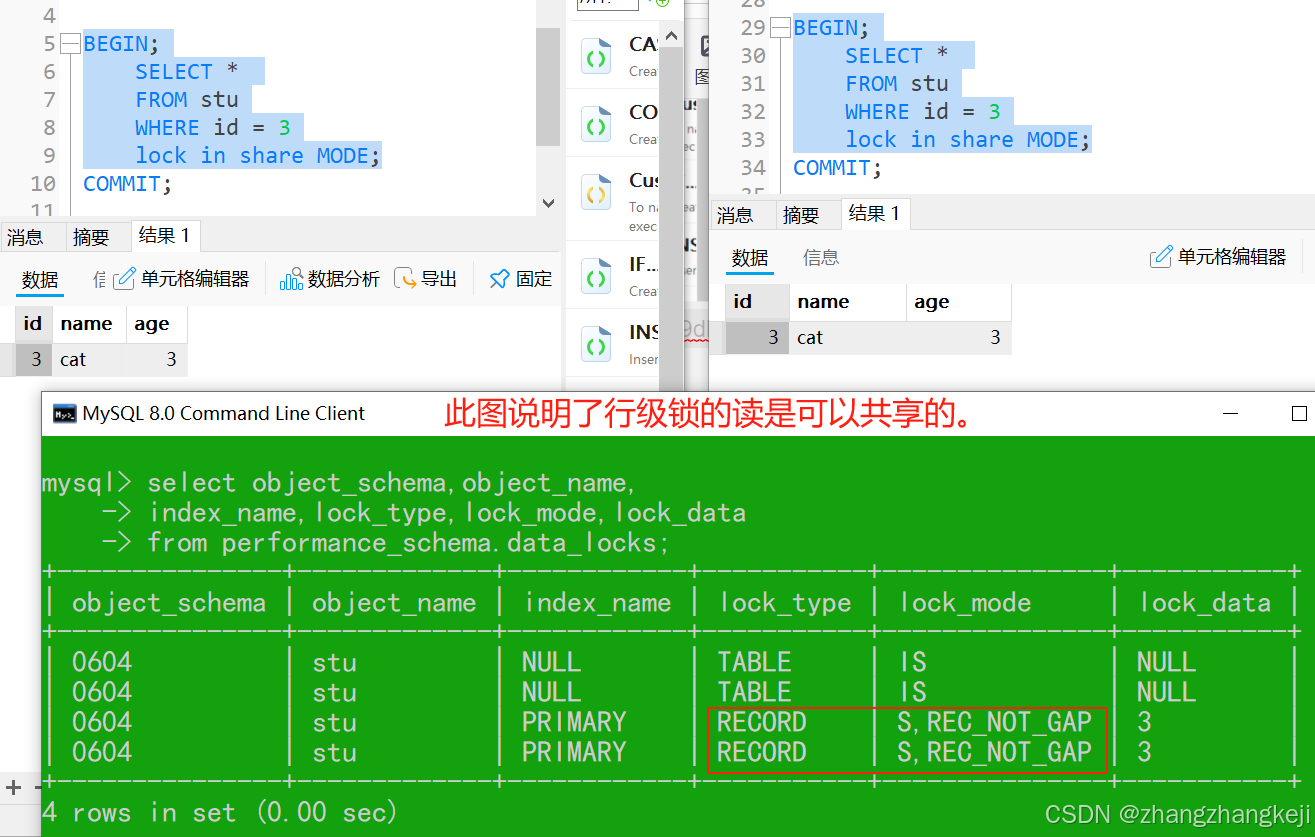Open 数据分析 in left result pane

(330, 279)
